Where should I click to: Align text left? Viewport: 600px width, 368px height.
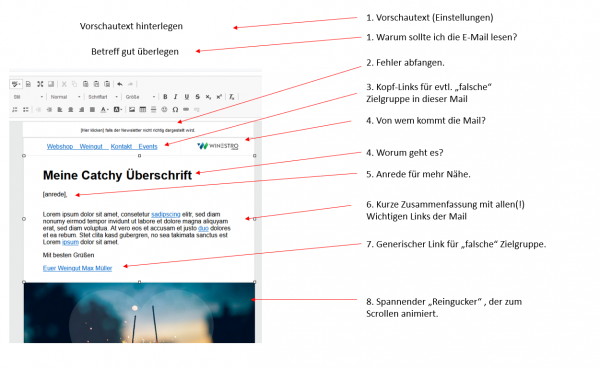click(x=60, y=109)
